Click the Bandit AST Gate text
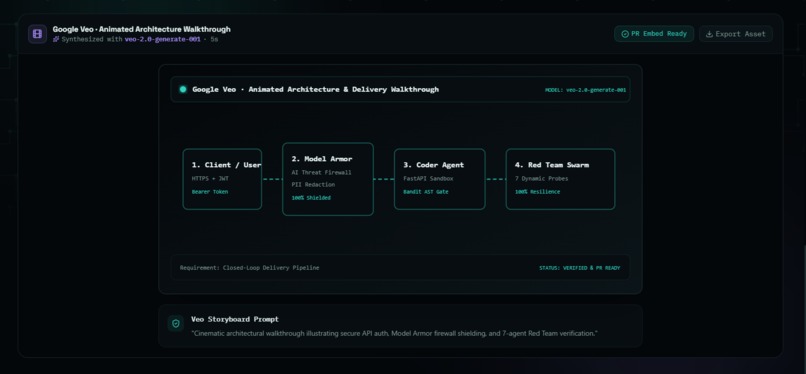 point(426,192)
